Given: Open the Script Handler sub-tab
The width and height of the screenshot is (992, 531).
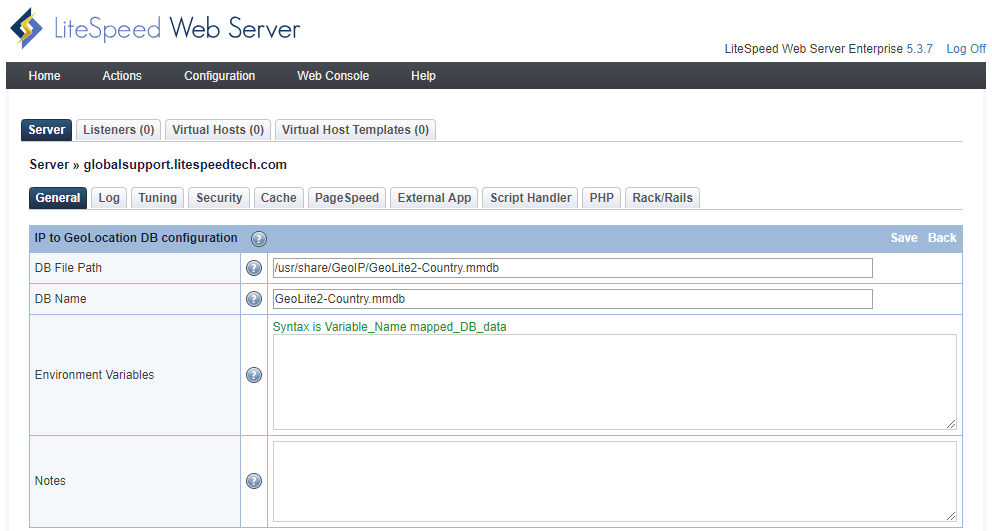Looking at the screenshot, I should point(530,198).
